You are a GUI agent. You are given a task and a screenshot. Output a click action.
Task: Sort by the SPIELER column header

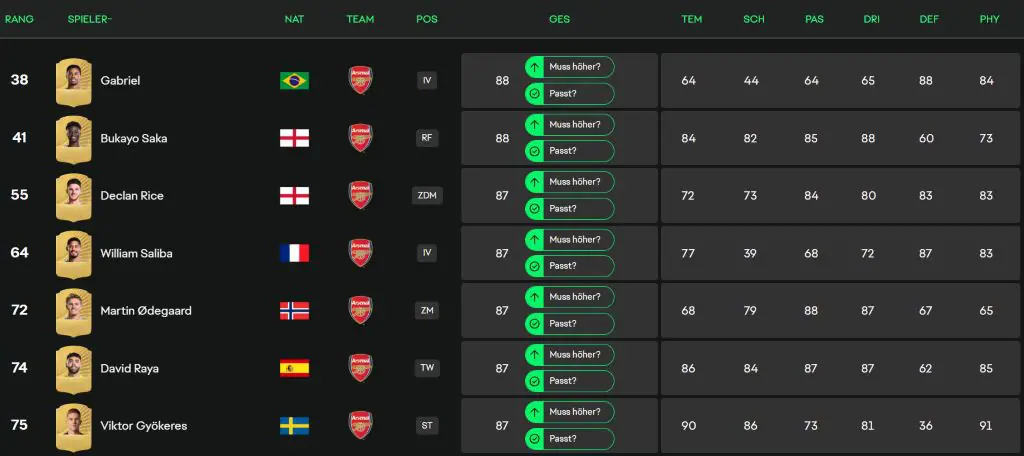(89, 19)
